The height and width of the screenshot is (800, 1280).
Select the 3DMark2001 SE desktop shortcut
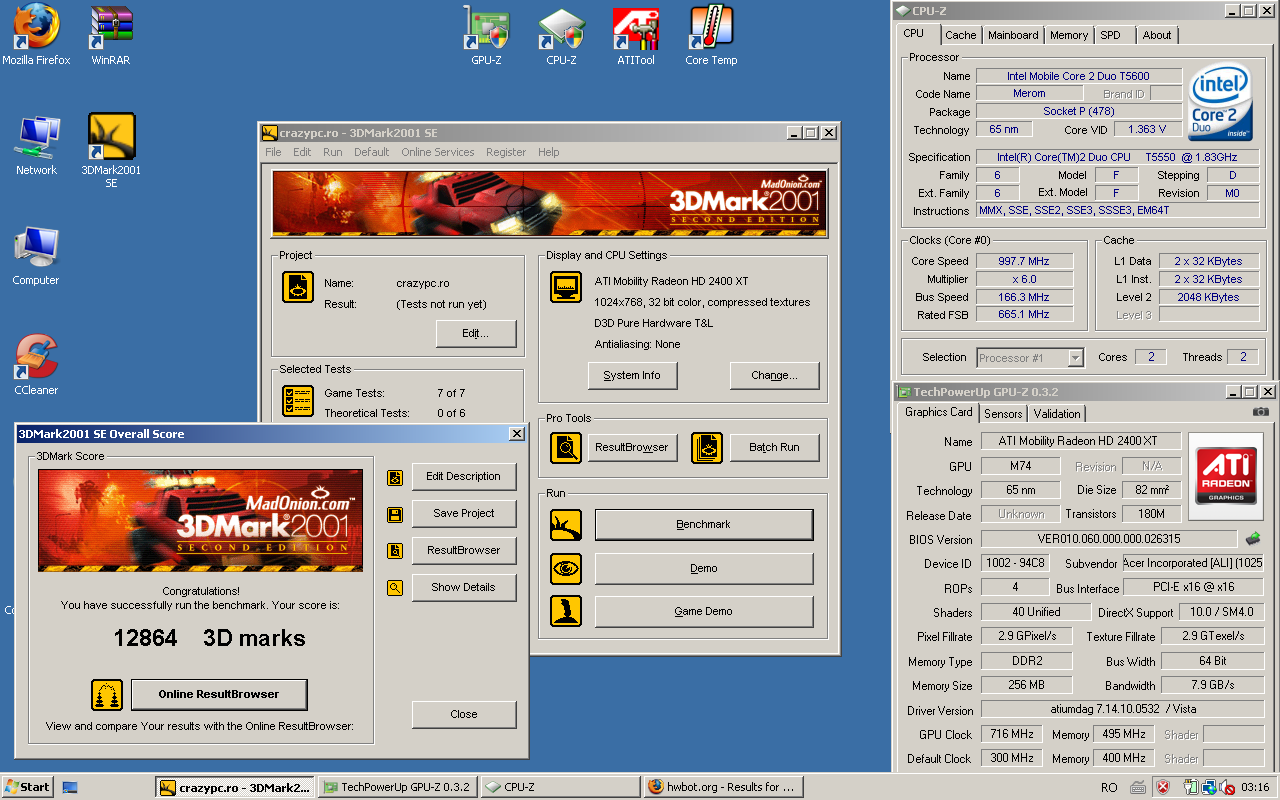[x=111, y=150]
